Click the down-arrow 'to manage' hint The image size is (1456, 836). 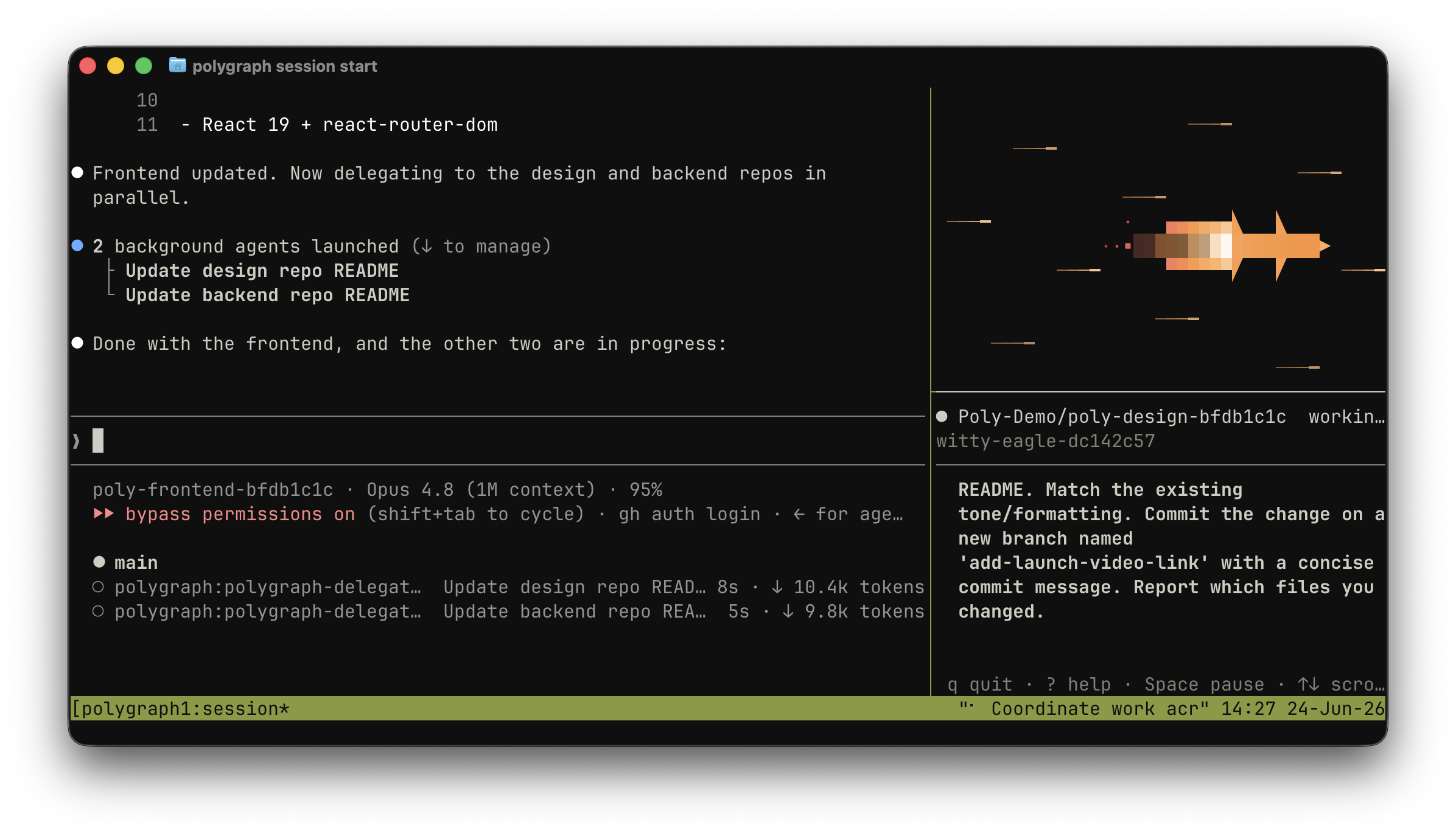coord(481,246)
